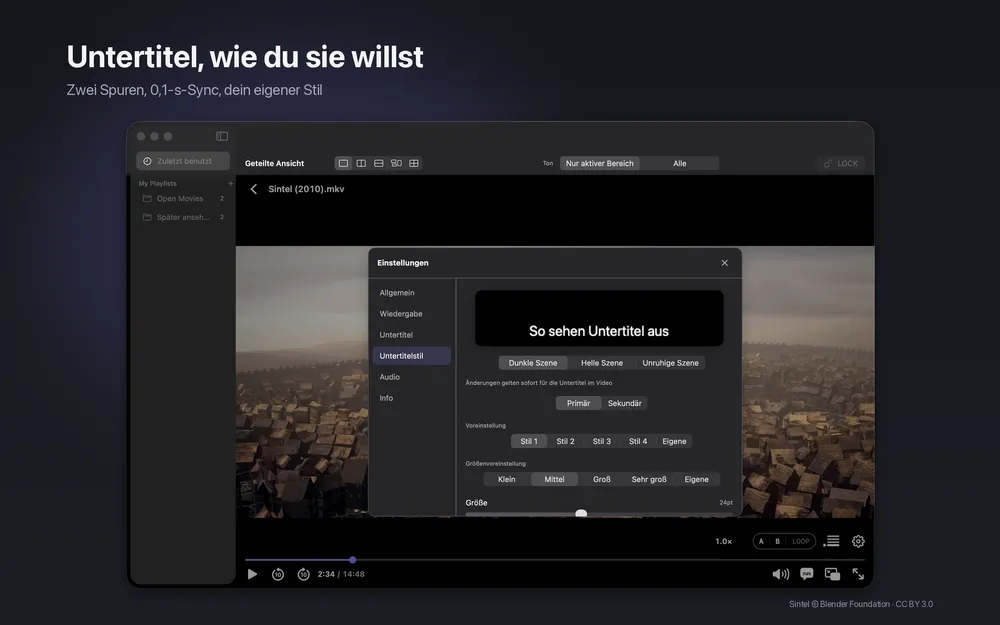Set subtitle size preset to Sehr groß
The width and height of the screenshot is (1000, 625).
click(649, 480)
